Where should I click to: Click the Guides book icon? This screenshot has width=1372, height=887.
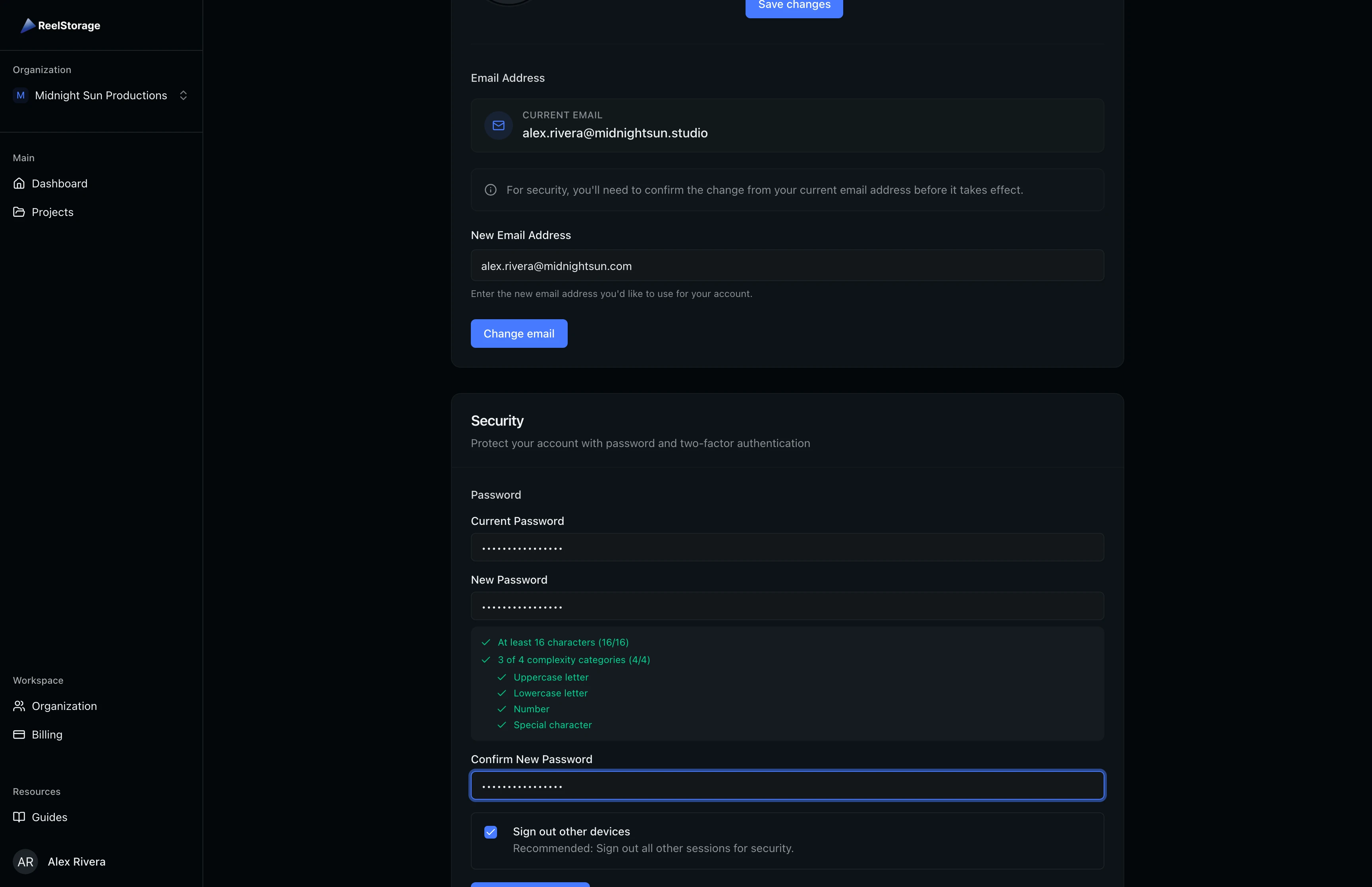coord(19,817)
